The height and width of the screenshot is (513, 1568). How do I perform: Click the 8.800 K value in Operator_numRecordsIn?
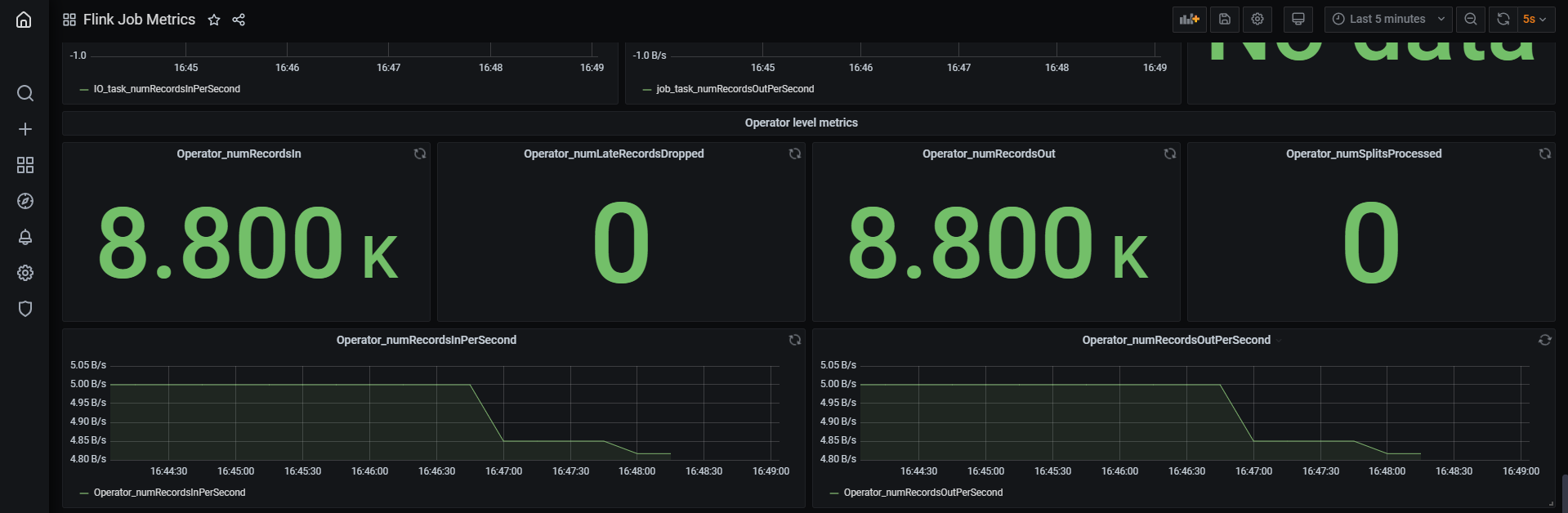click(x=248, y=243)
